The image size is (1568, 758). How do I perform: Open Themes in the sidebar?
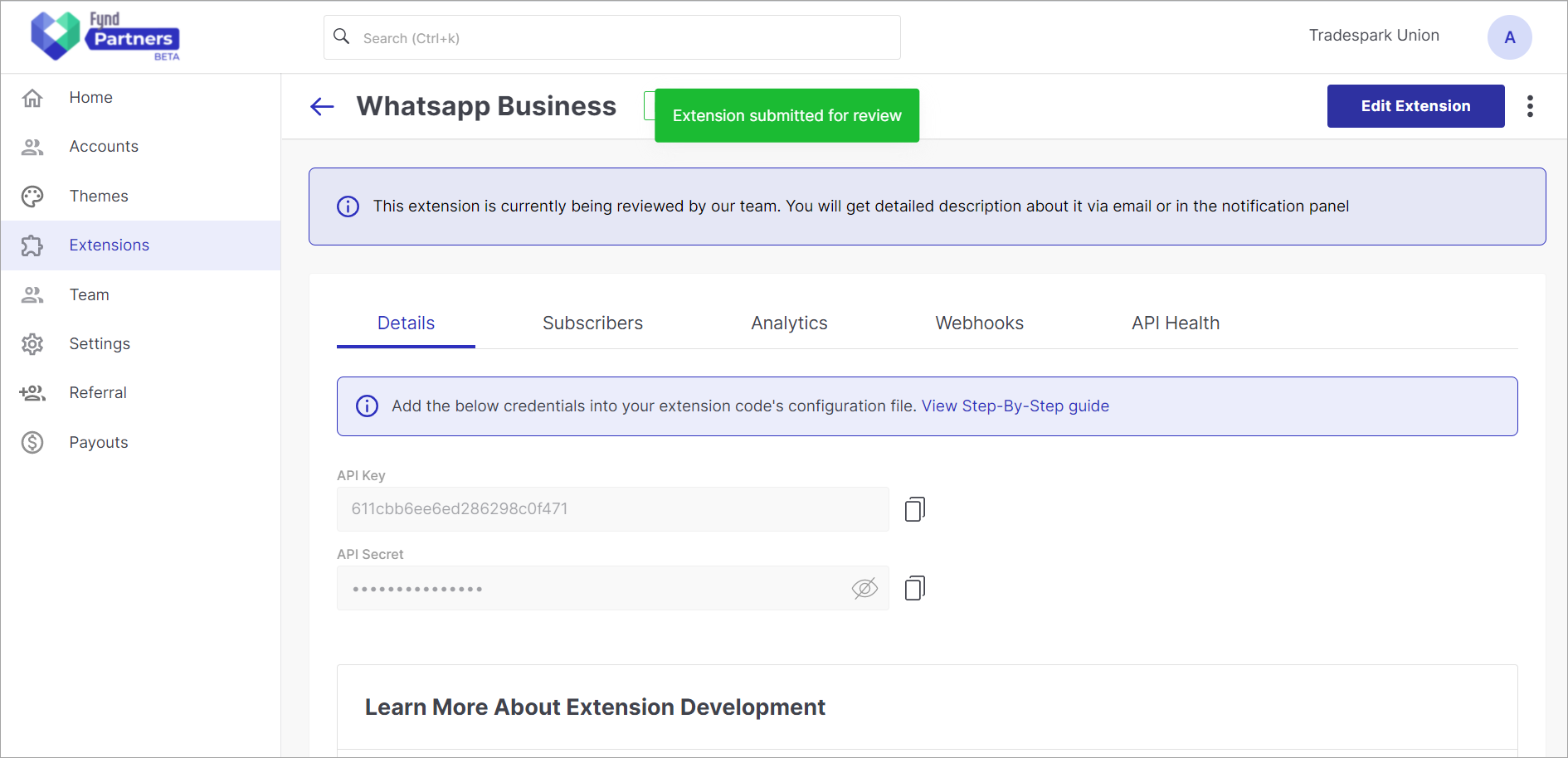coord(141,197)
